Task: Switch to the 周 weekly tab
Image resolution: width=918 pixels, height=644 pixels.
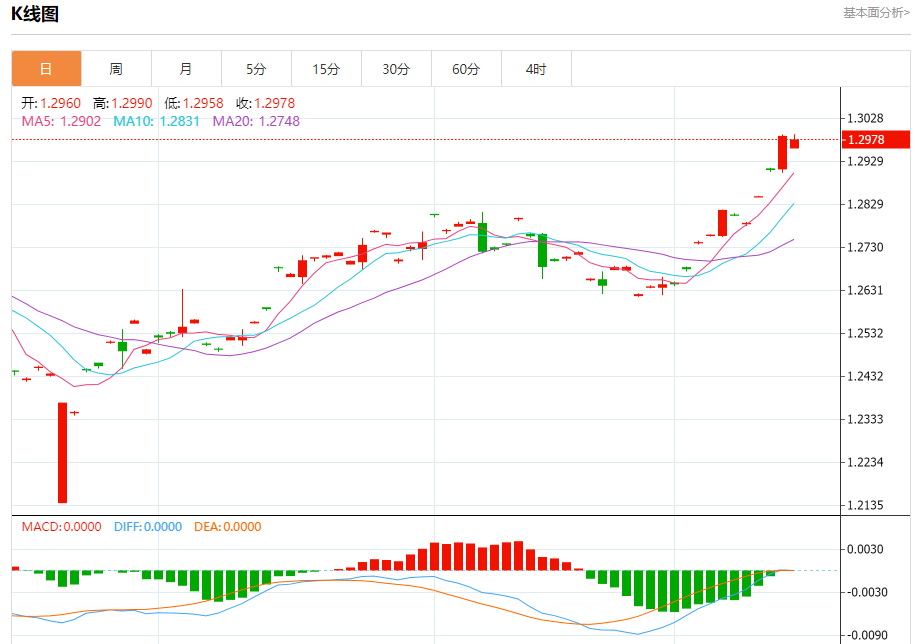Action: point(116,68)
